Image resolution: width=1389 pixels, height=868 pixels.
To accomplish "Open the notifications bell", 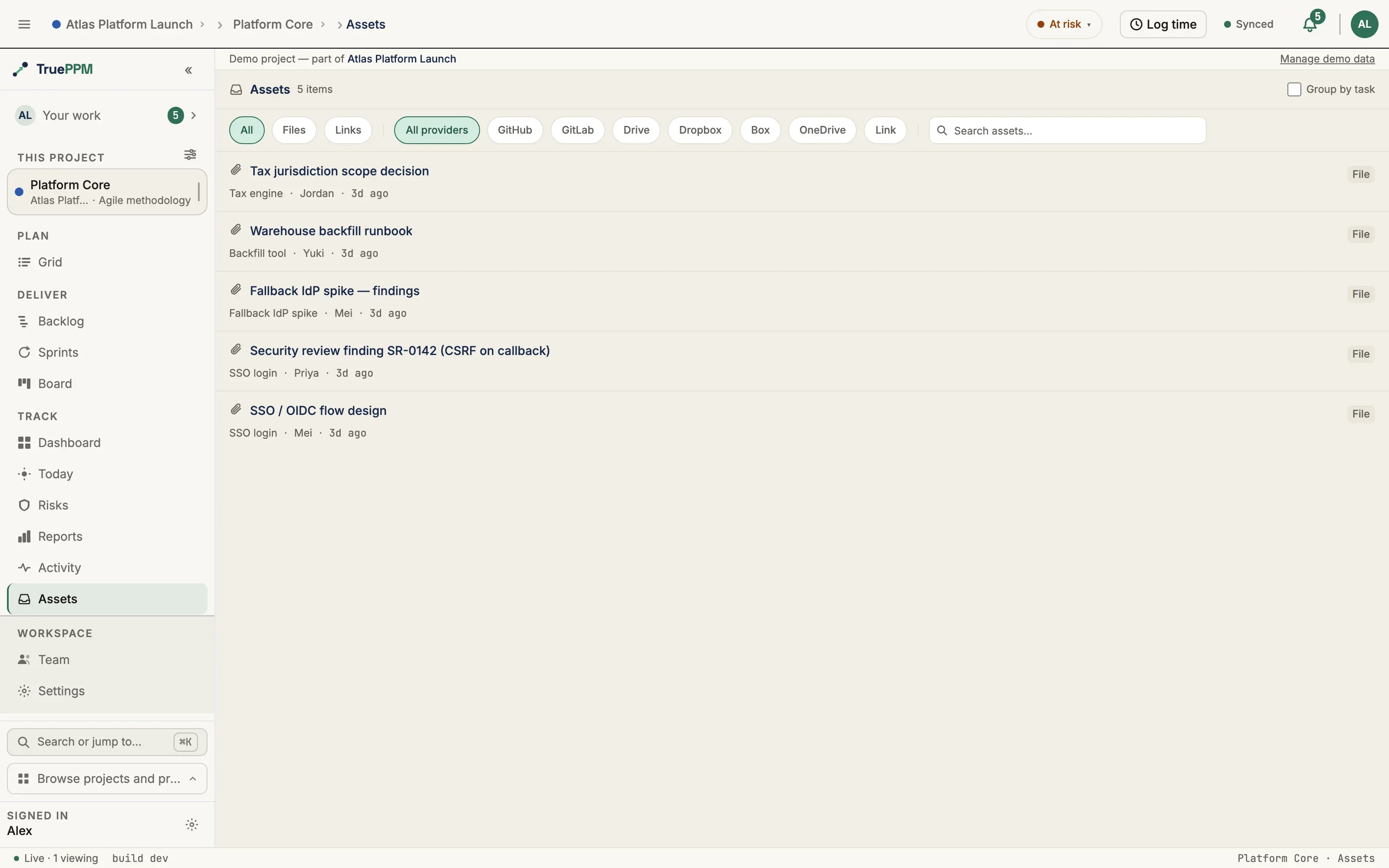I will [x=1310, y=24].
